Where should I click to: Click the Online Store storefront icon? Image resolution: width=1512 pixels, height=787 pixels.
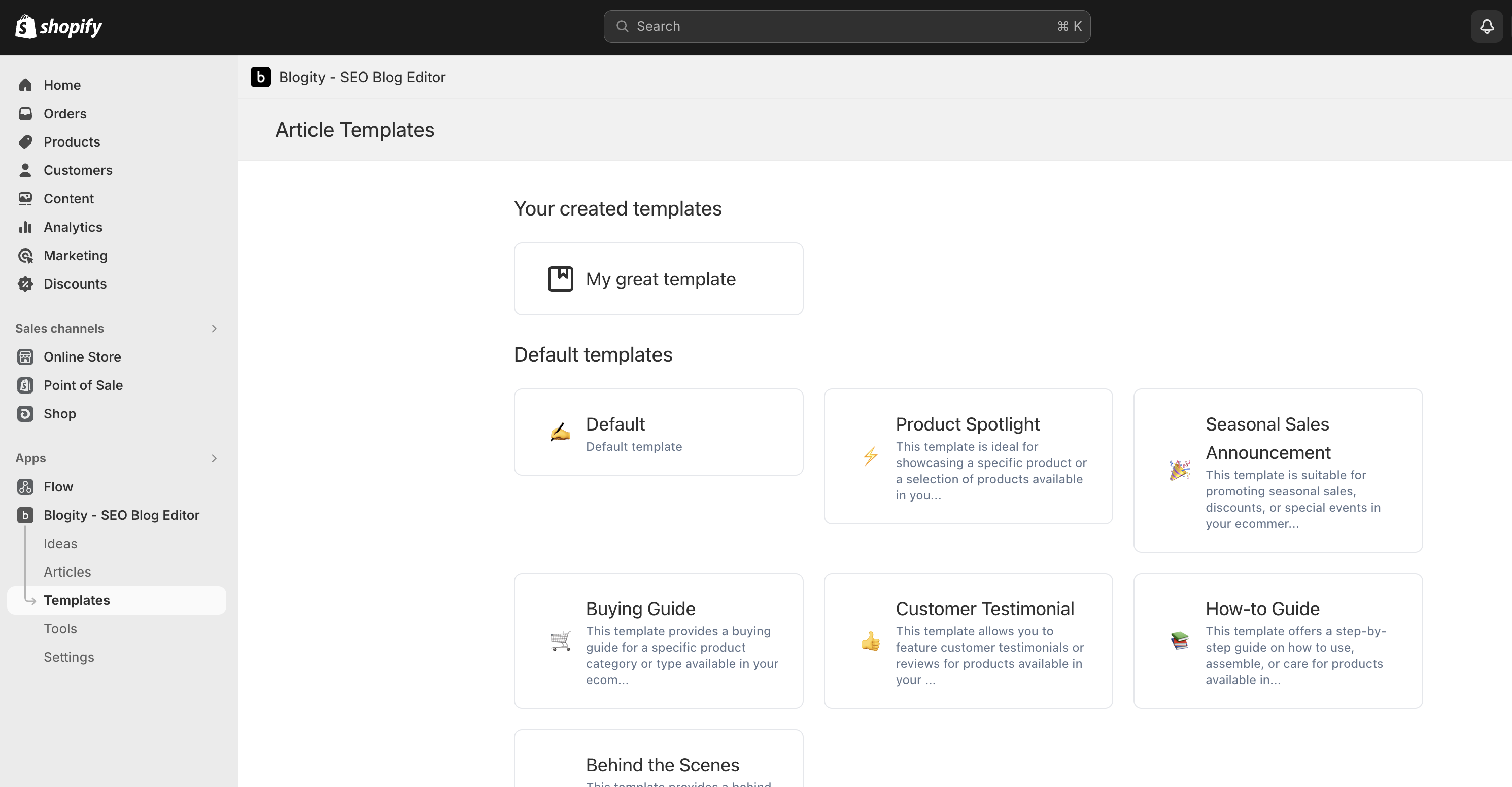[25, 356]
